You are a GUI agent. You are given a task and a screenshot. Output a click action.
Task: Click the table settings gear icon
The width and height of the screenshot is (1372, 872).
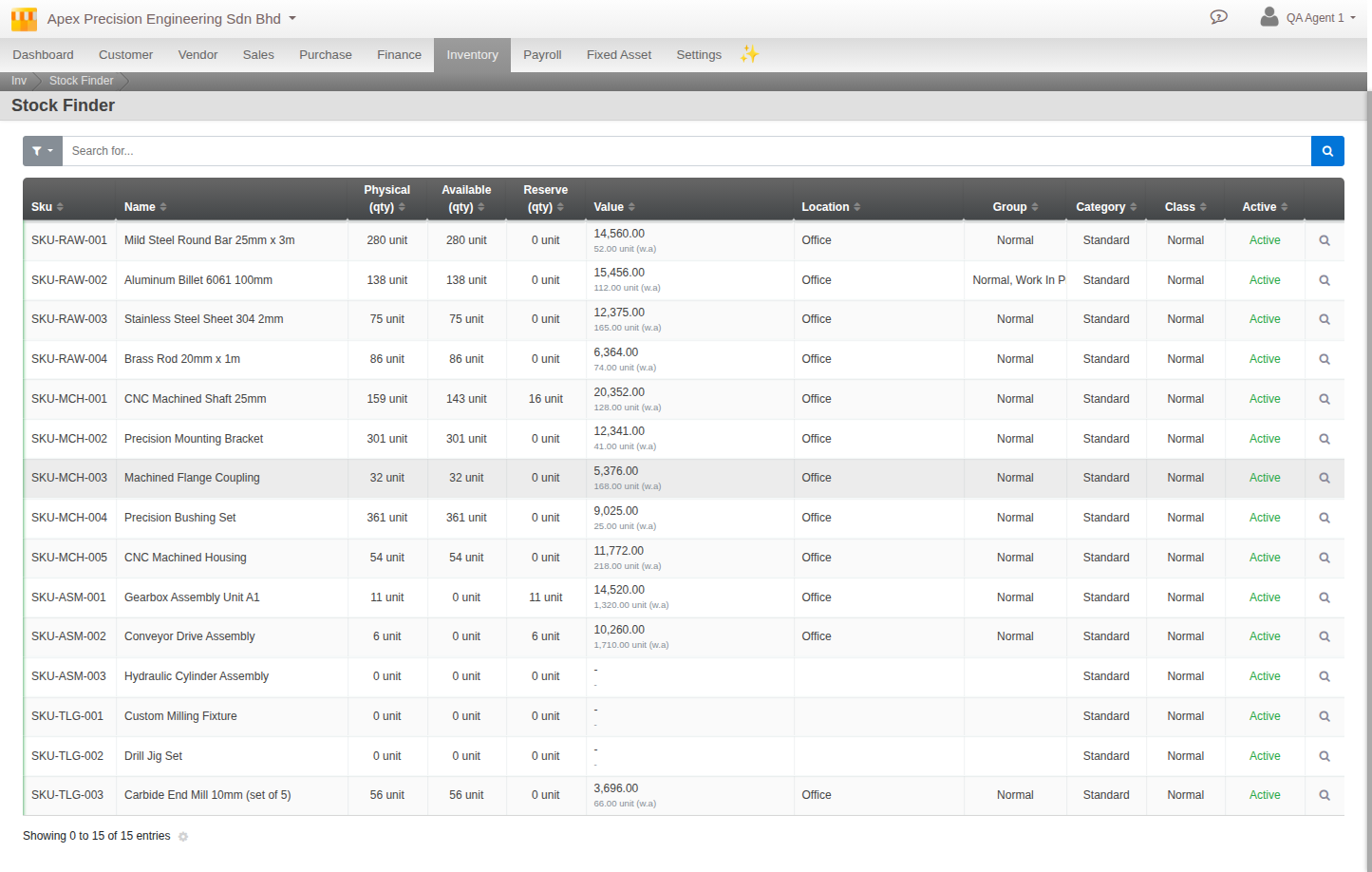click(x=183, y=837)
